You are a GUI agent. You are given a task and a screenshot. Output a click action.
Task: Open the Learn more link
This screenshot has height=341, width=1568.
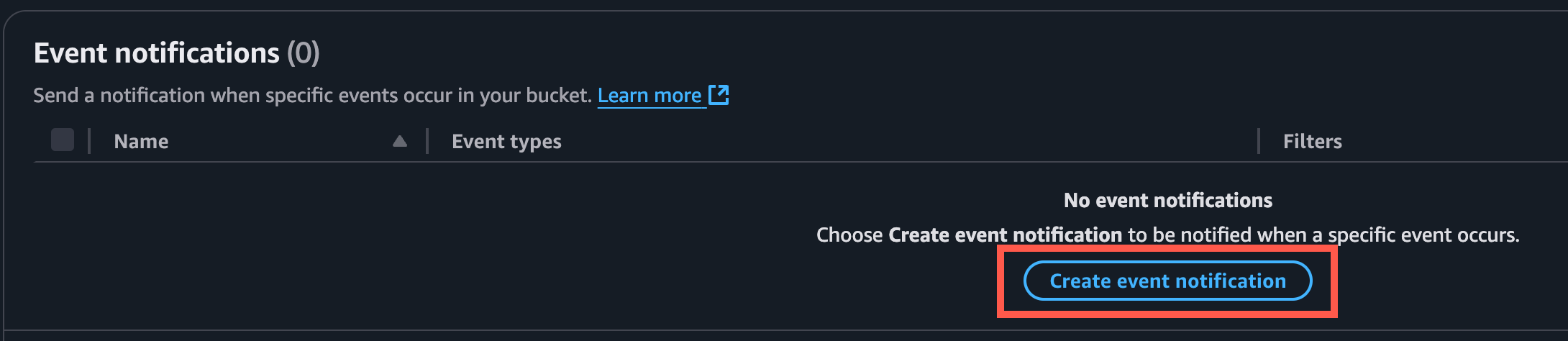tap(649, 96)
